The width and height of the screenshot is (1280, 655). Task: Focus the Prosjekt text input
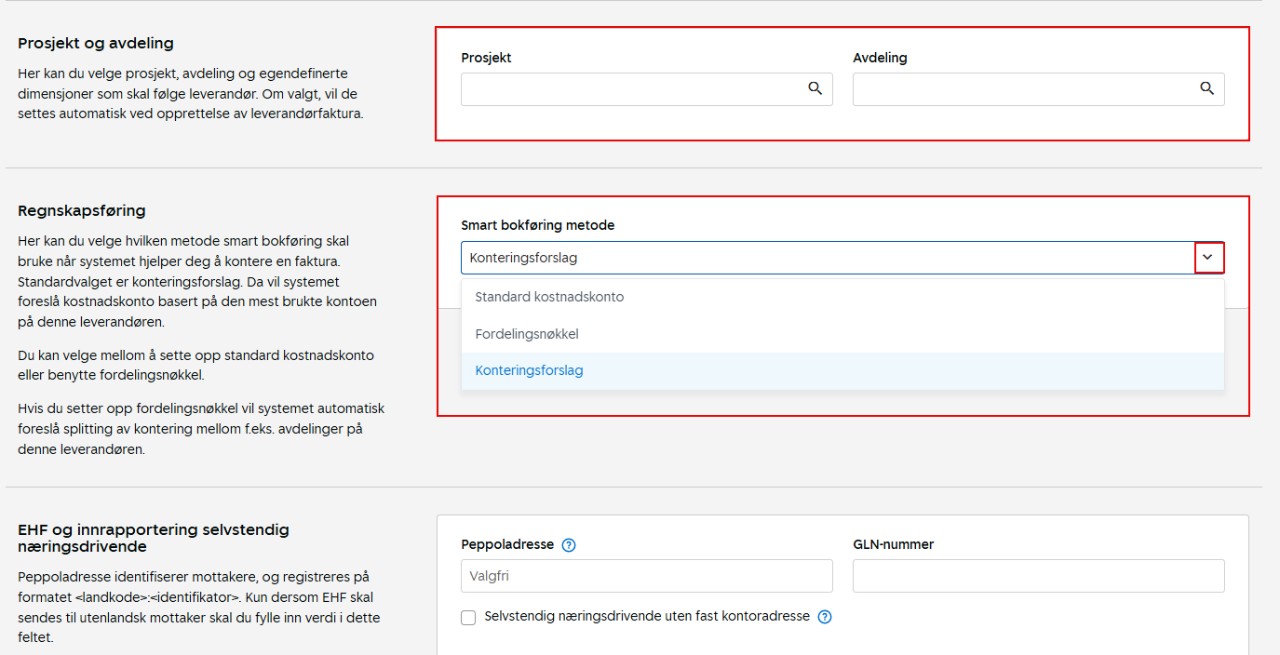pyautogui.click(x=632, y=89)
